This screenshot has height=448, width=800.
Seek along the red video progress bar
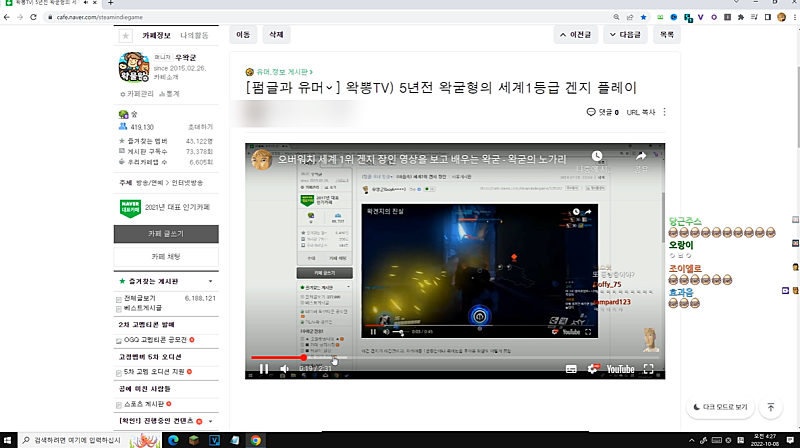click(455, 358)
